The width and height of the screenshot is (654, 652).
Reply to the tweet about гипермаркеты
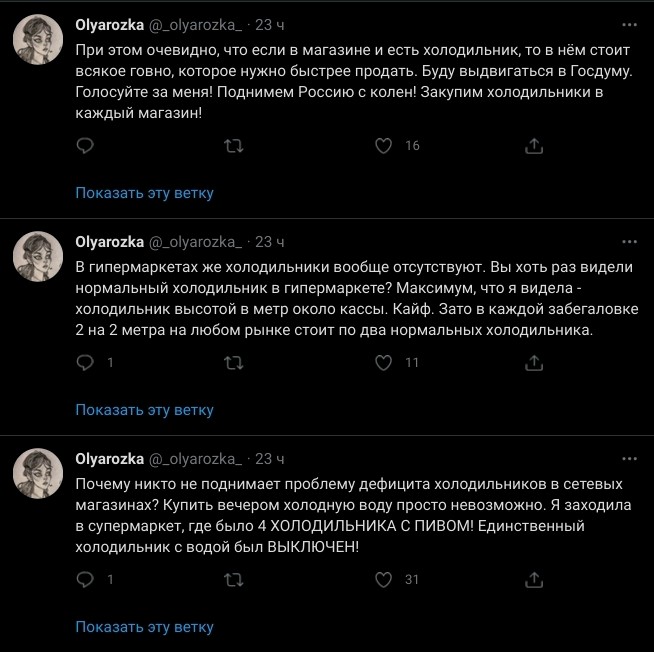click(86, 363)
